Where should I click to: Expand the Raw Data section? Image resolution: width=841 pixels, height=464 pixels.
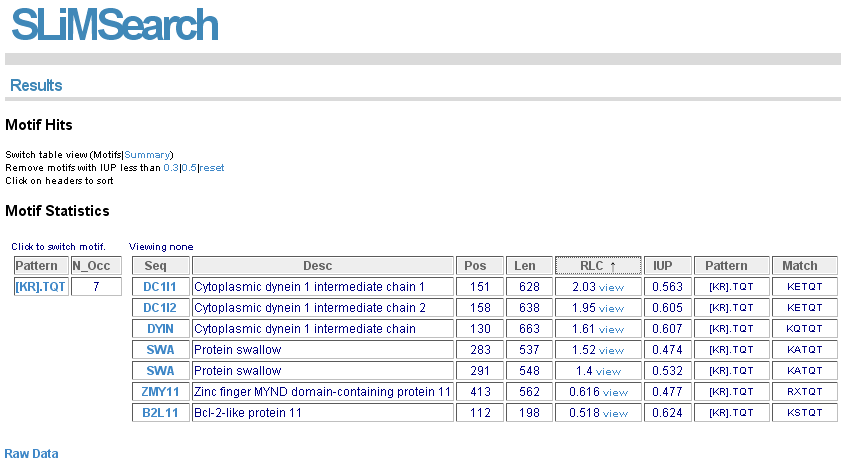(31, 454)
